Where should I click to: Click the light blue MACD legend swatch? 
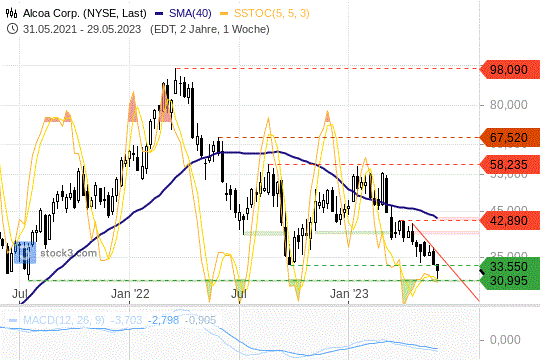point(13,320)
